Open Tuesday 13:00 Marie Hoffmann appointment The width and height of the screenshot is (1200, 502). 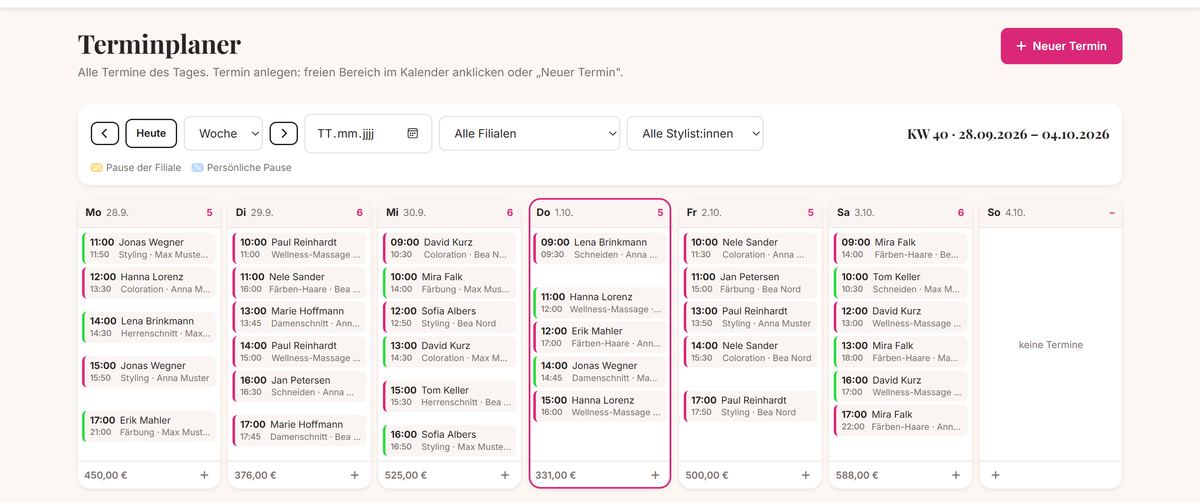tap(299, 317)
